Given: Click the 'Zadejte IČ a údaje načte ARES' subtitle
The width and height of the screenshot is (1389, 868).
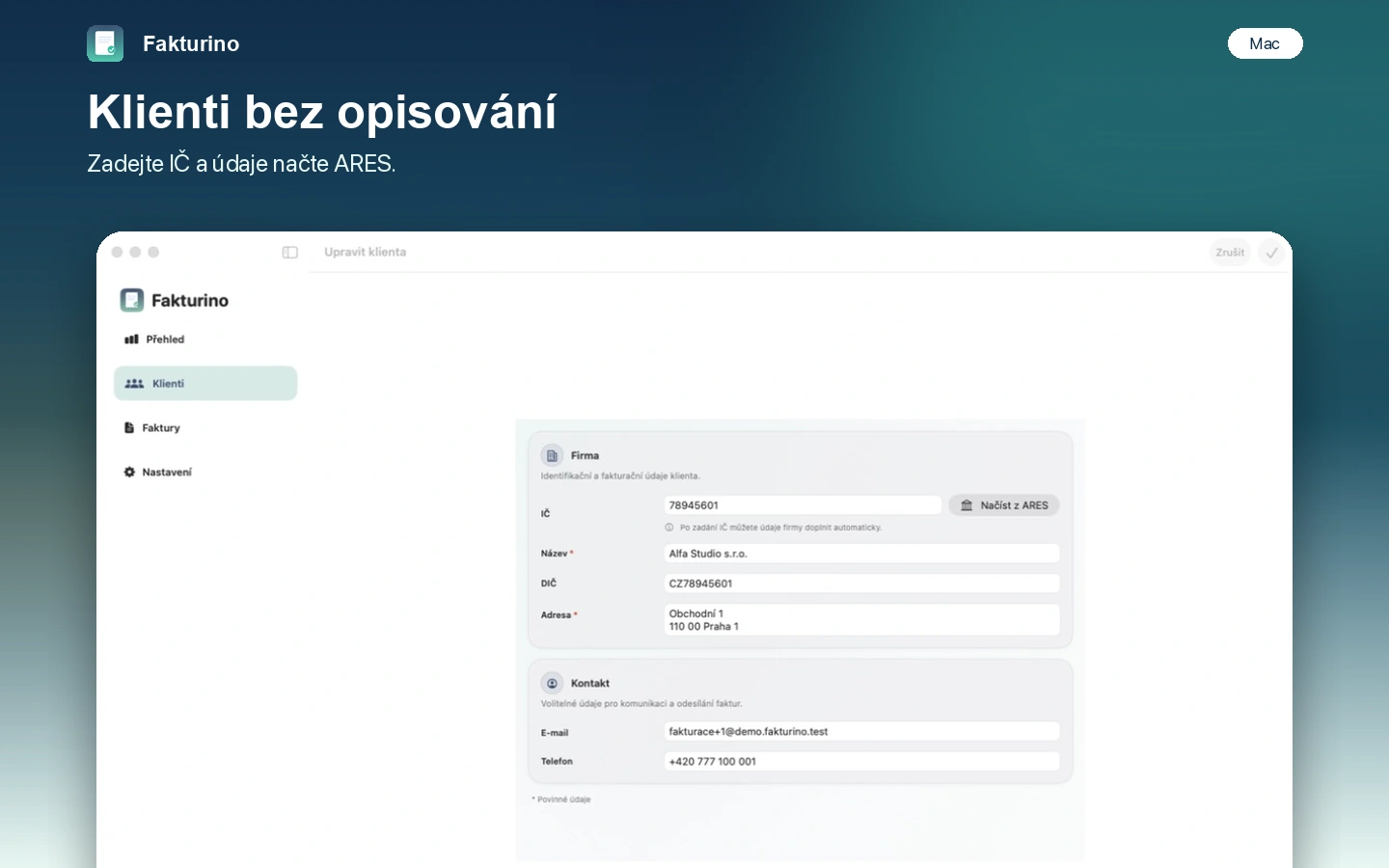Looking at the screenshot, I should [241, 164].
